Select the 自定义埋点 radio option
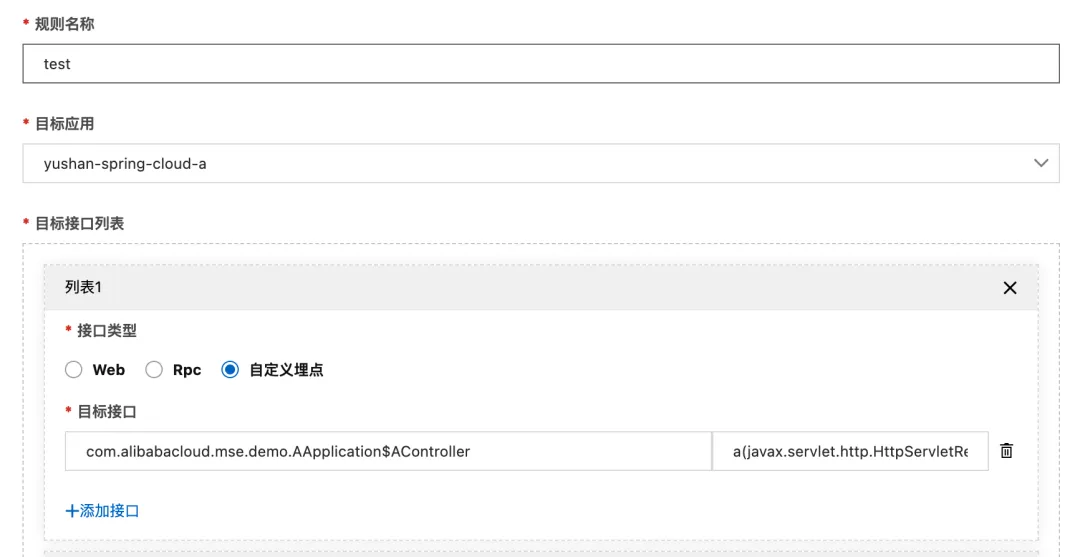The image size is (1080, 557). pos(231,370)
